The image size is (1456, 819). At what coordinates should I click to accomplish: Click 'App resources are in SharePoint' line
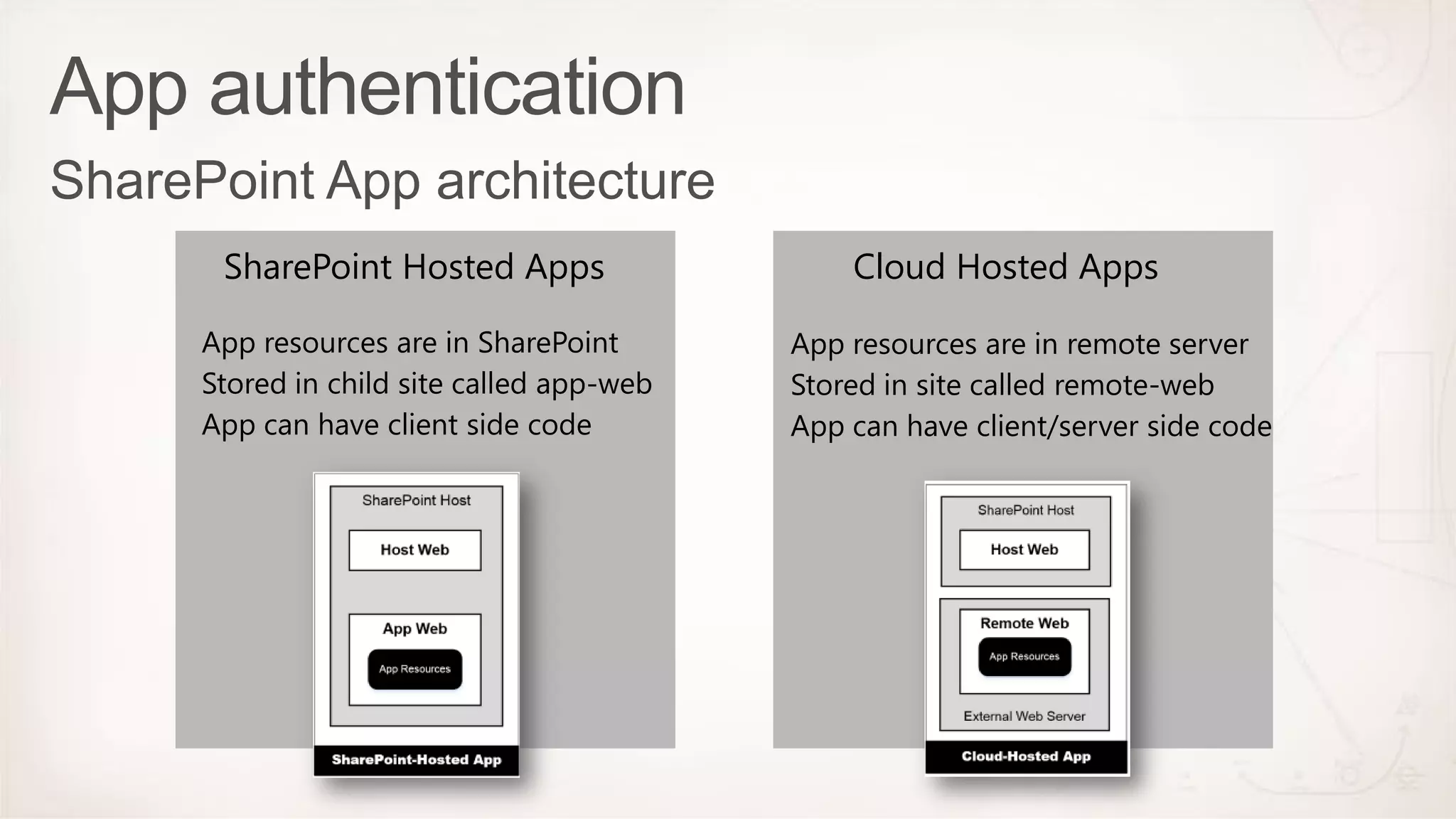point(409,343)
